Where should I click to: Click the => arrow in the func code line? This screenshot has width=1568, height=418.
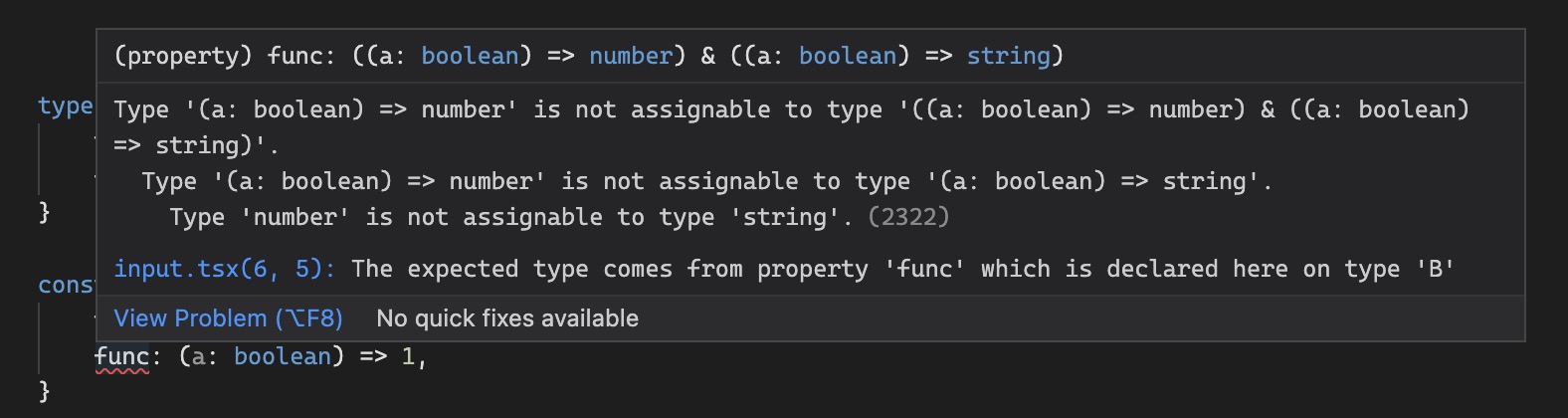click(x=373, y=356)
